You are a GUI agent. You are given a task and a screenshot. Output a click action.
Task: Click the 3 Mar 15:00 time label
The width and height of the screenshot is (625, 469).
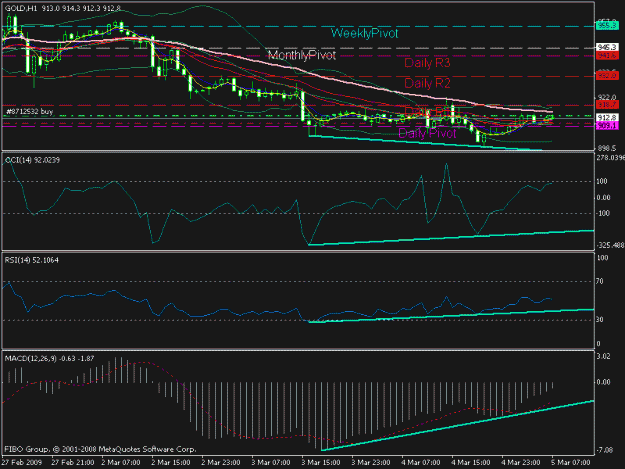click(320, 462)
